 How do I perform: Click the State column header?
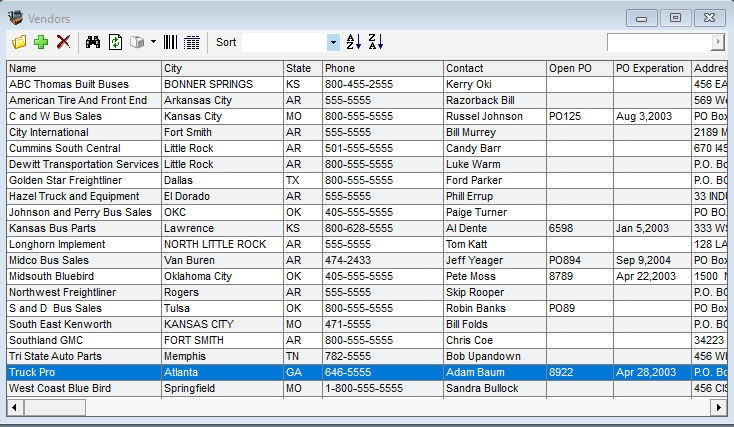click(303, 68)
